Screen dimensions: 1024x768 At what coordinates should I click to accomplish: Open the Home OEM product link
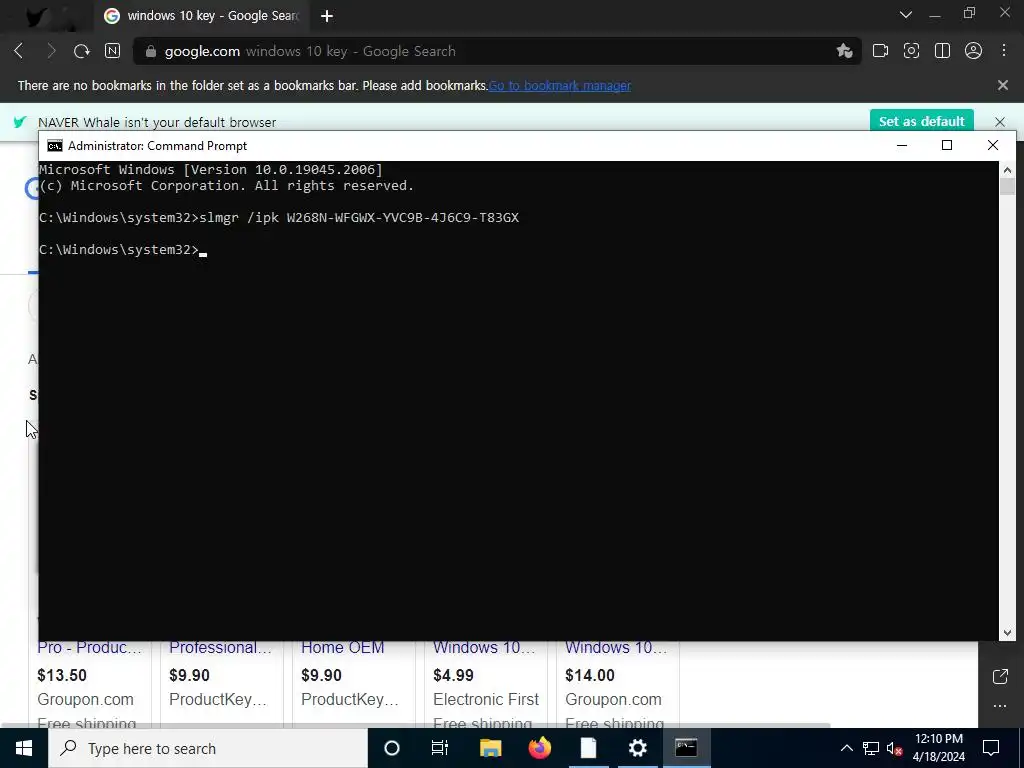343,648
